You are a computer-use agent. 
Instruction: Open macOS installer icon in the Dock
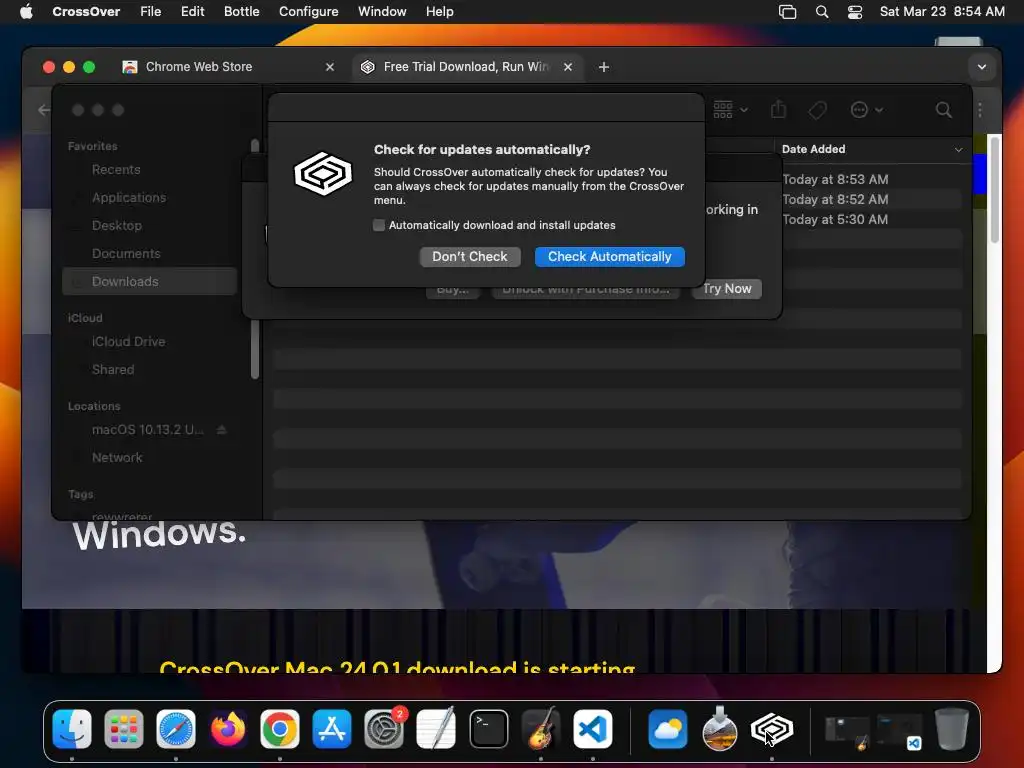point(720,728)
